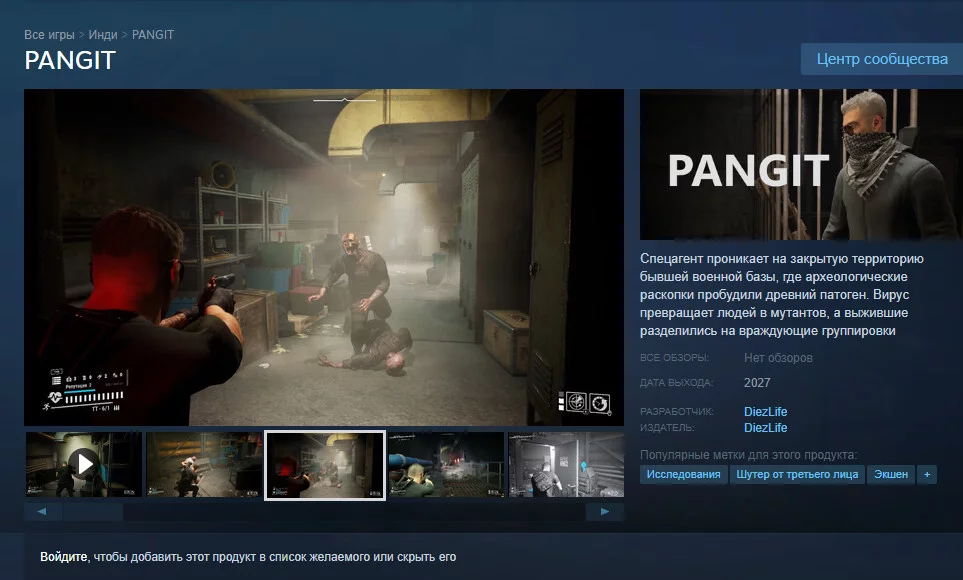Click the Войдите sign-in link
Viewport: 963px width, 580px height.
pyautogui.click(x=64, y=557)
